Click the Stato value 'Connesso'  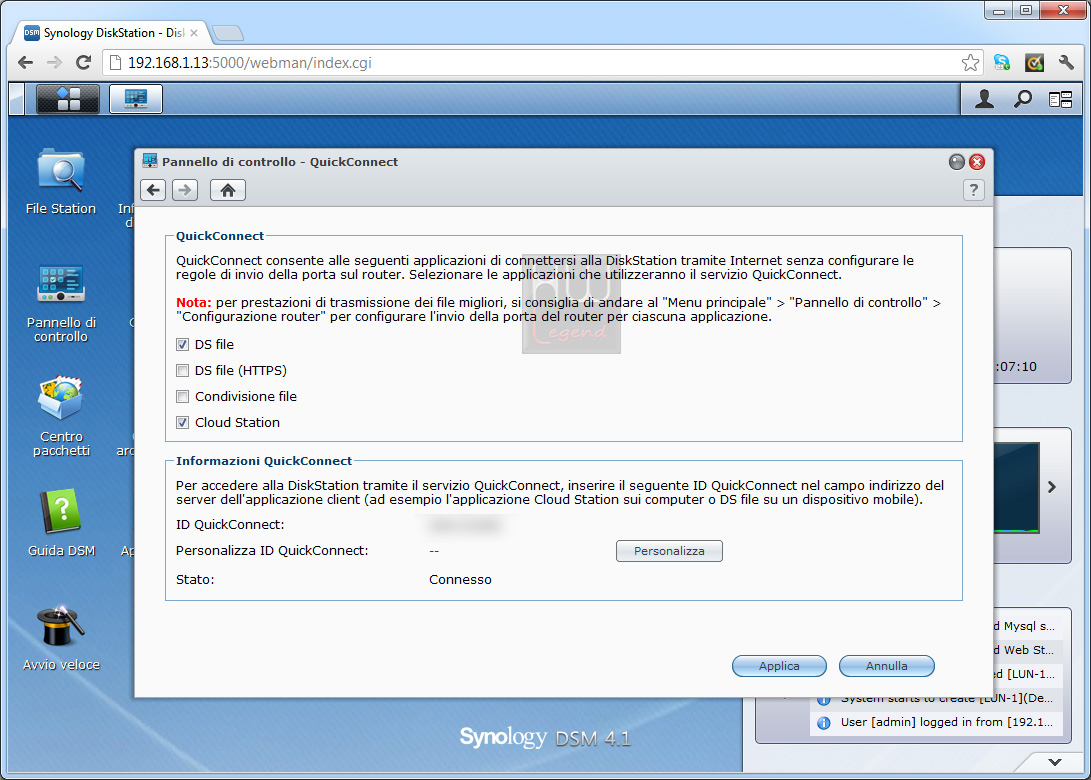[x=460, y=580]
